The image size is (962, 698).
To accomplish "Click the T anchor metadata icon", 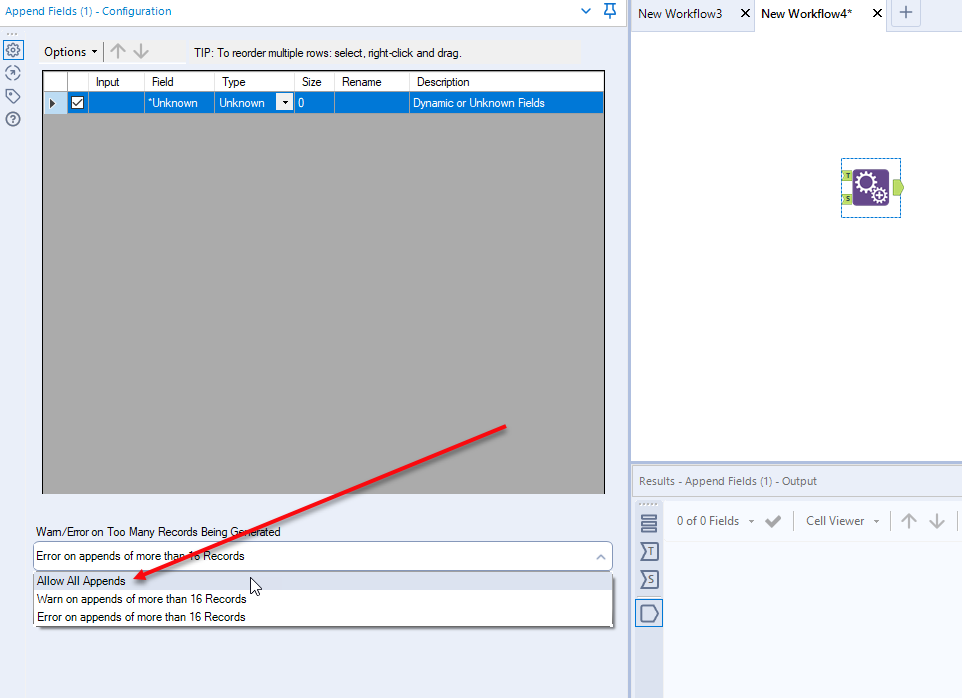I will coord(648,551).
